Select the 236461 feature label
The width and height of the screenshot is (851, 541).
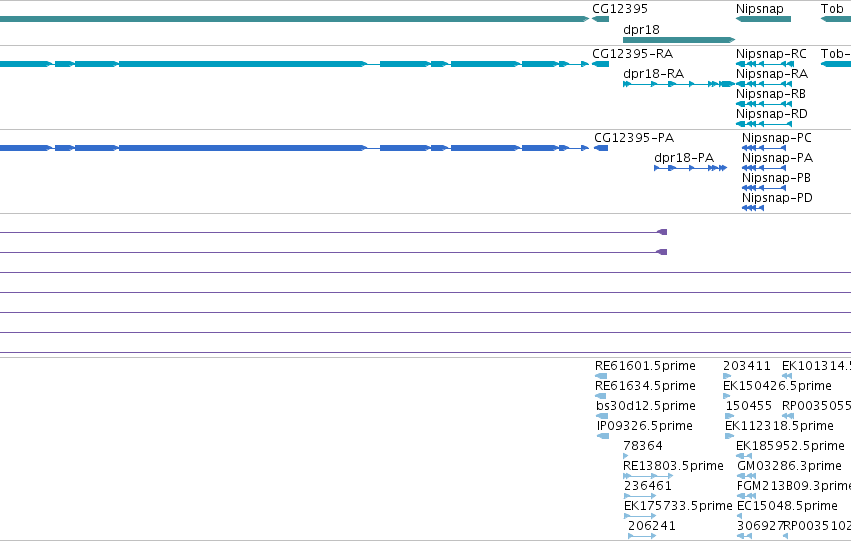click(x=648, y=486)
